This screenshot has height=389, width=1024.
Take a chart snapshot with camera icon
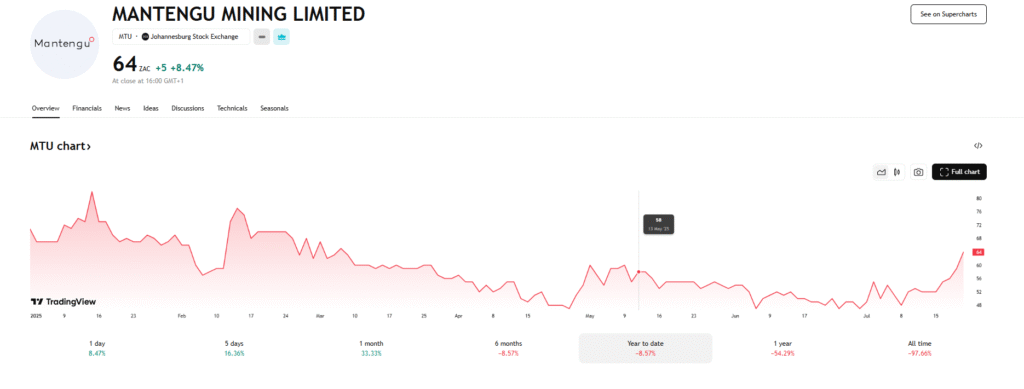[x=918, y=172]
